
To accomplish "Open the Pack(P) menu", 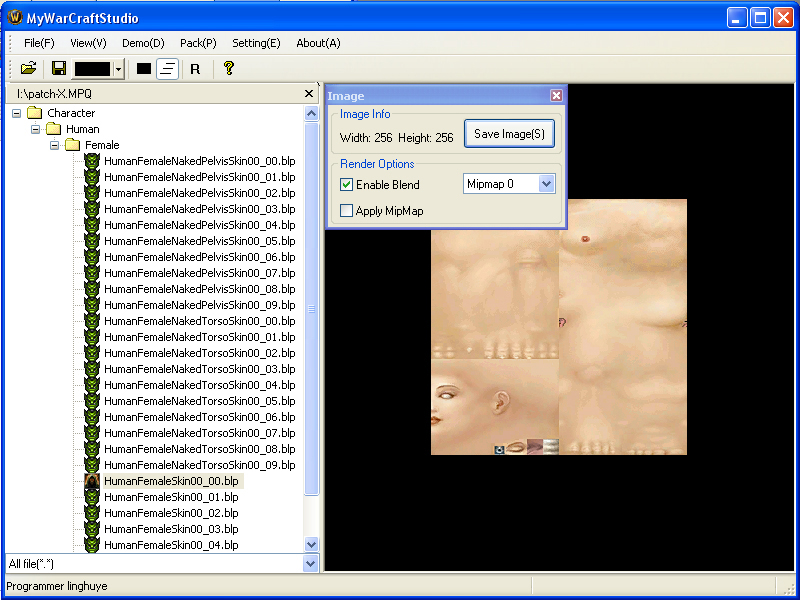I will [198, 43].
